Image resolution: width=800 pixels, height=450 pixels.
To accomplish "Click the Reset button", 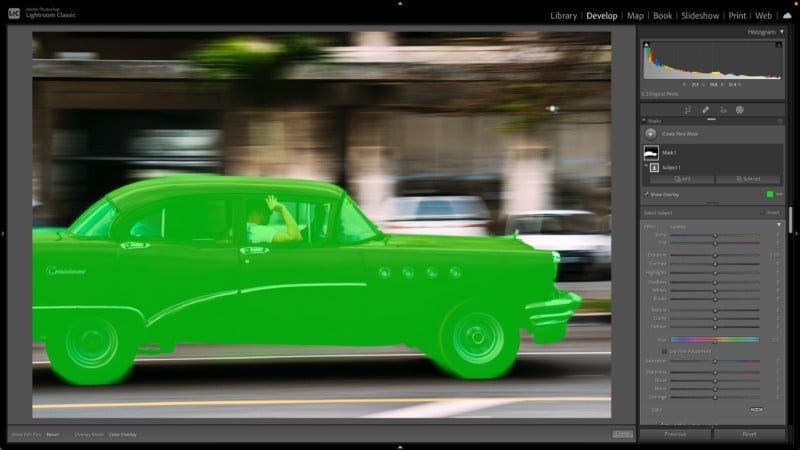I will tap(749, 434).
